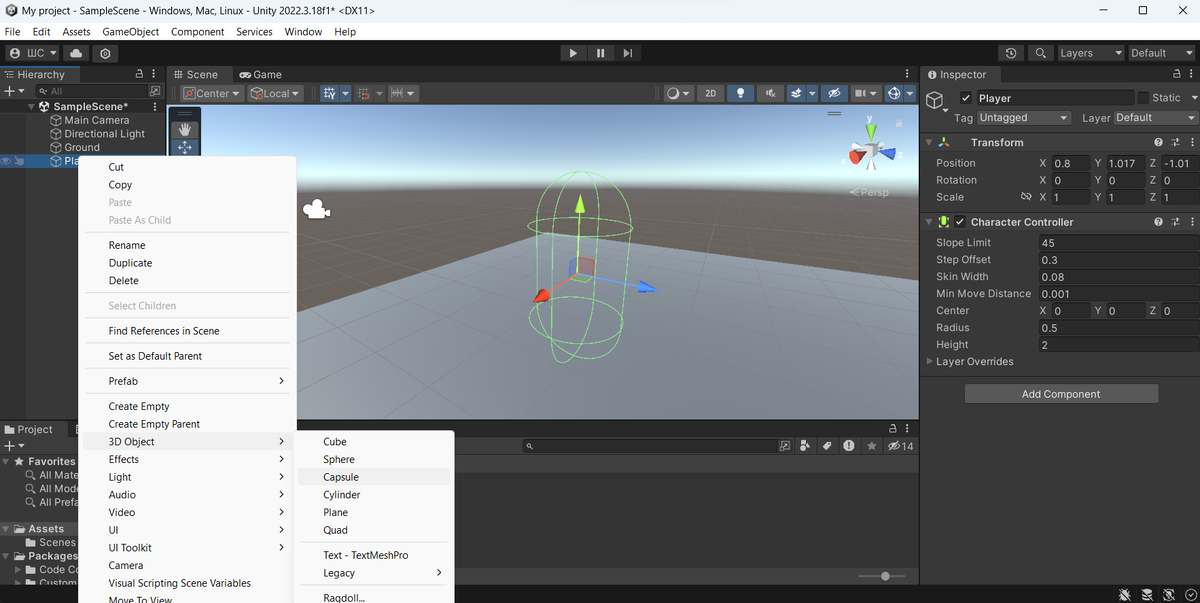Collapse the Character Controller component
This screenshot has width=1200, height=603.
click(929, 222)
